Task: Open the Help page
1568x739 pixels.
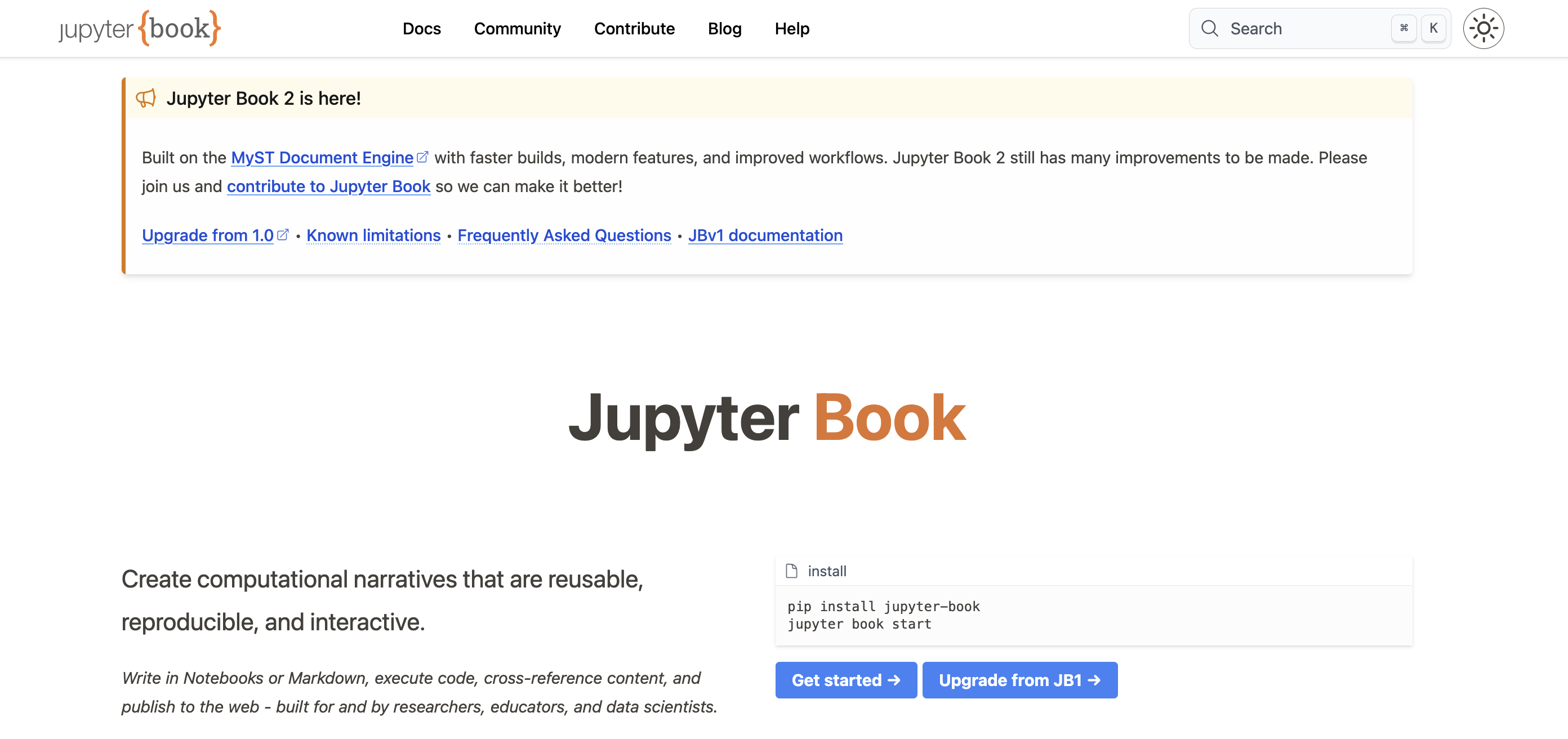Action: coord(791,28)
